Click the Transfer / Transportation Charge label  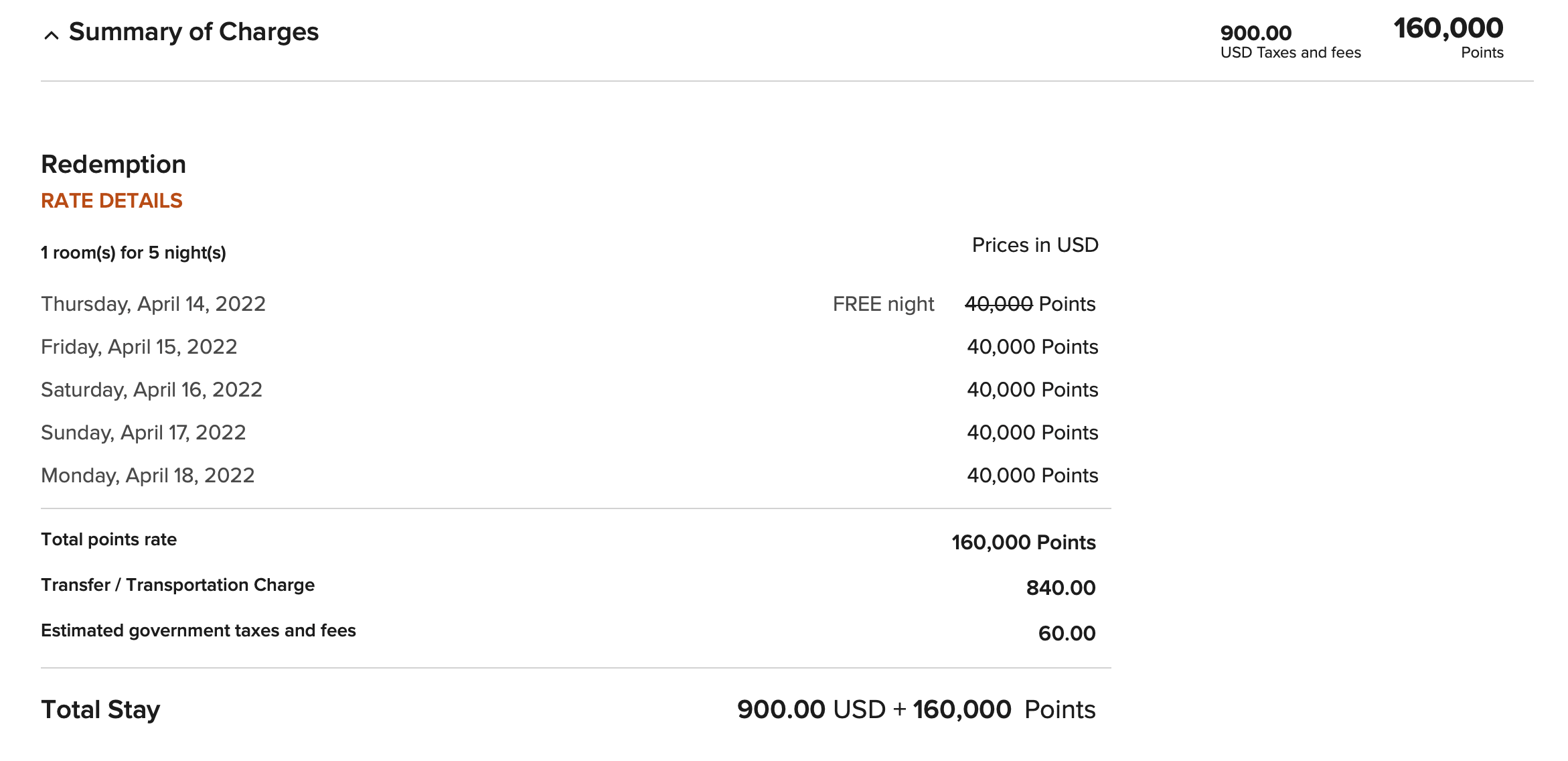(x=178, y=585)
